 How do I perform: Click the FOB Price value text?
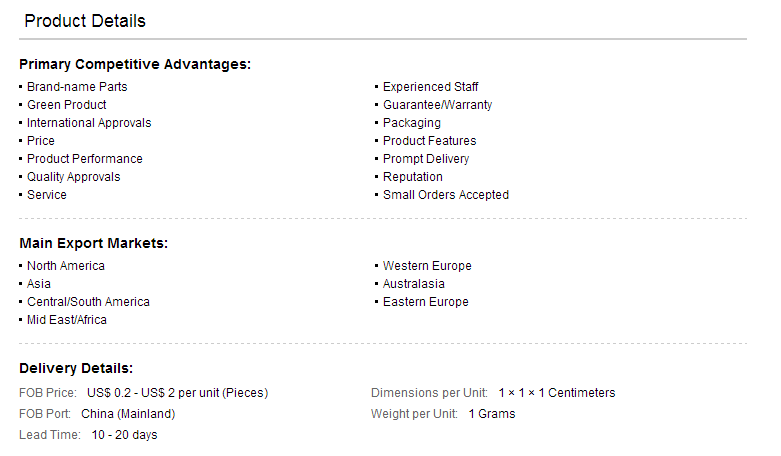[x=177, y=393]
